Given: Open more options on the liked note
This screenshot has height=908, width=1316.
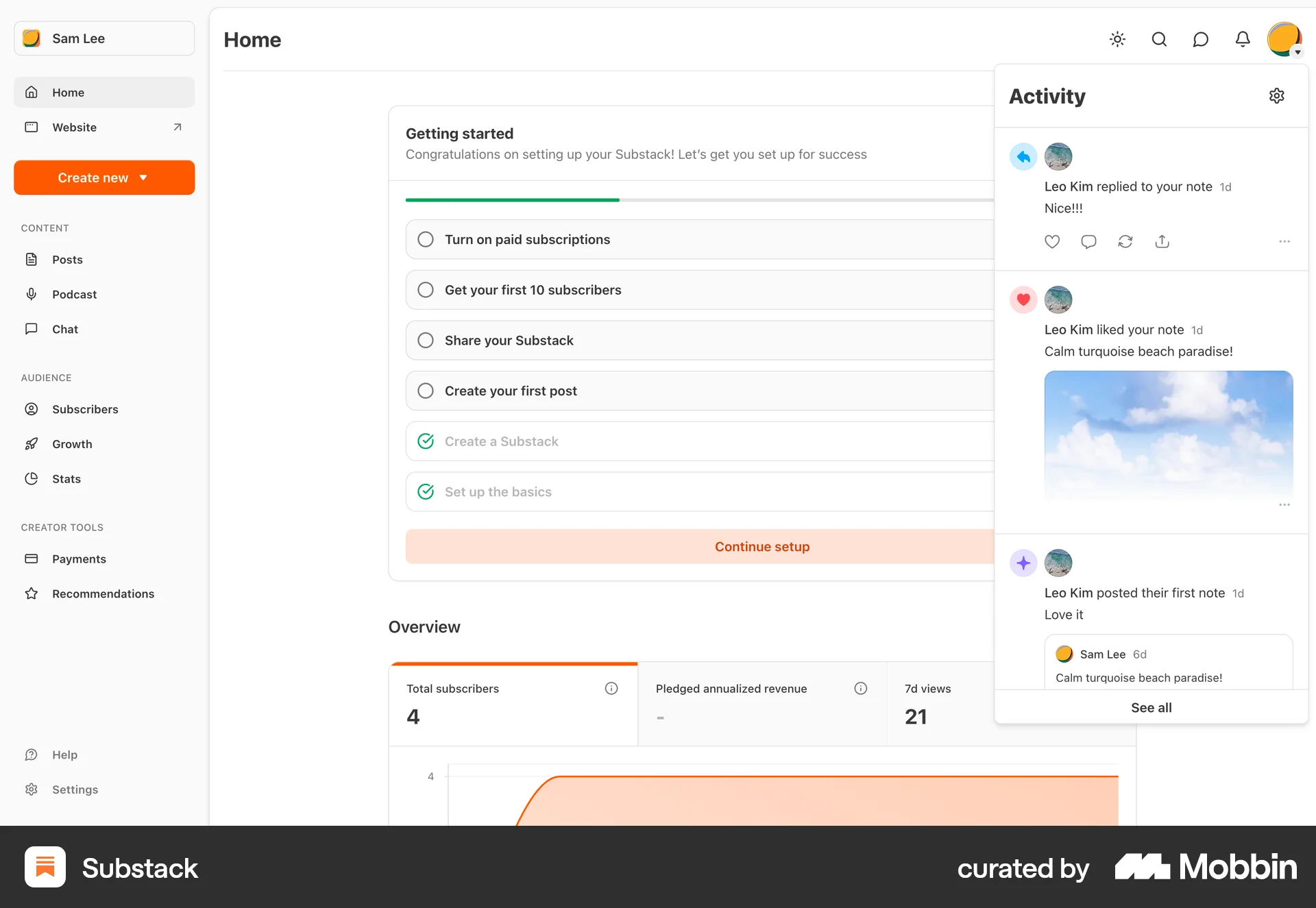Looking at the screenshot, I should (1284, 504).
